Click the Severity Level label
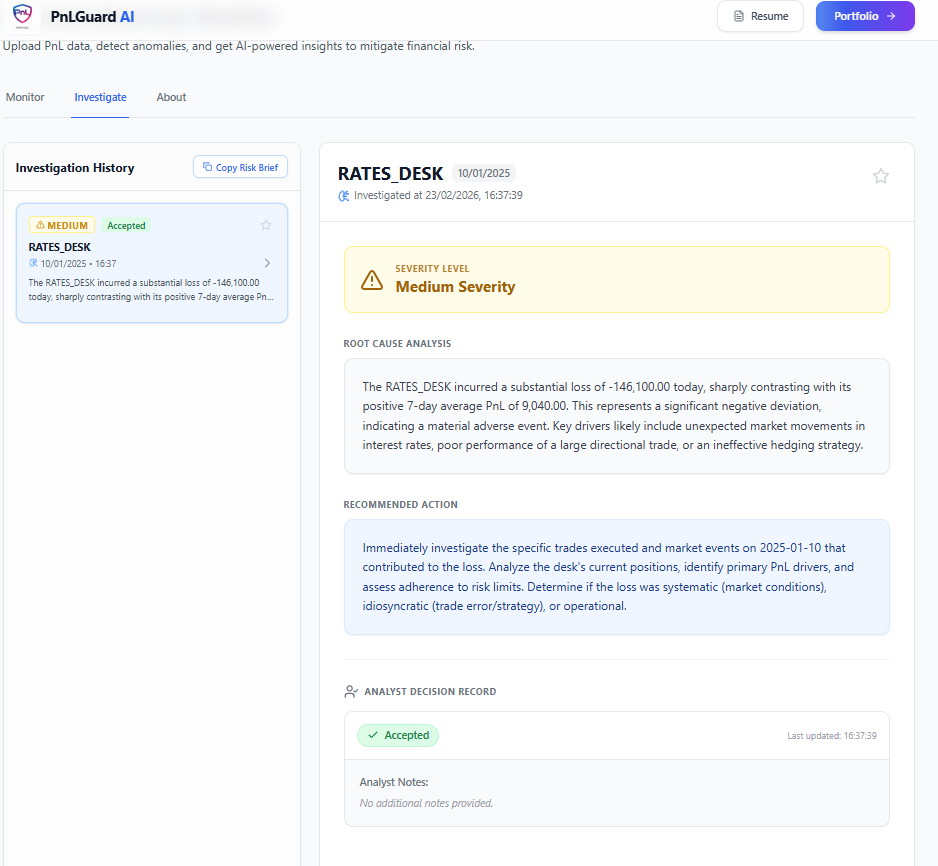Screen dimensions: 938x866 click(432, 269)
